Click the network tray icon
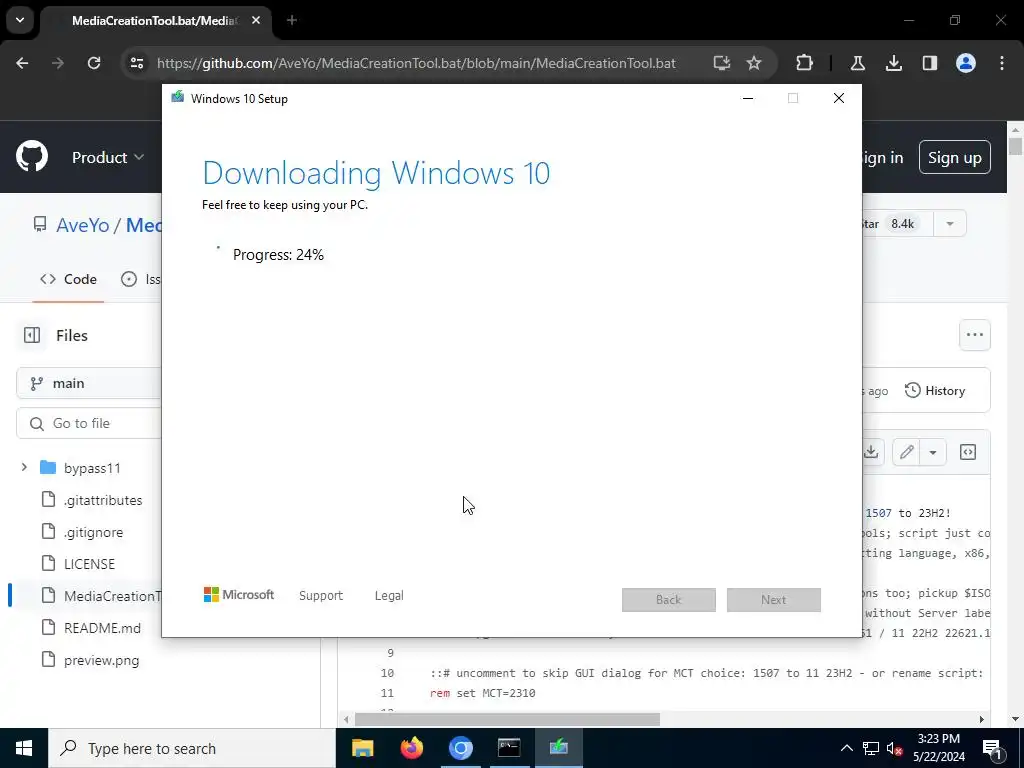The width and height of the screenshot is (1024, 768). point(871,748)
